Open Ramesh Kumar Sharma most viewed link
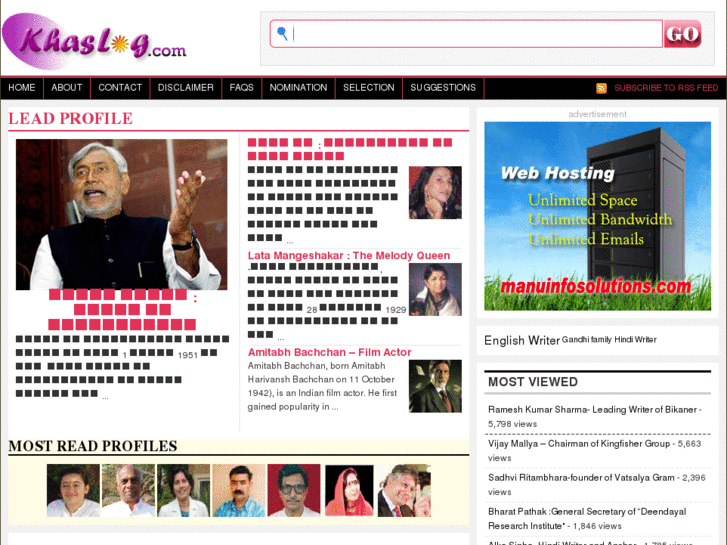 click(593, 410)
